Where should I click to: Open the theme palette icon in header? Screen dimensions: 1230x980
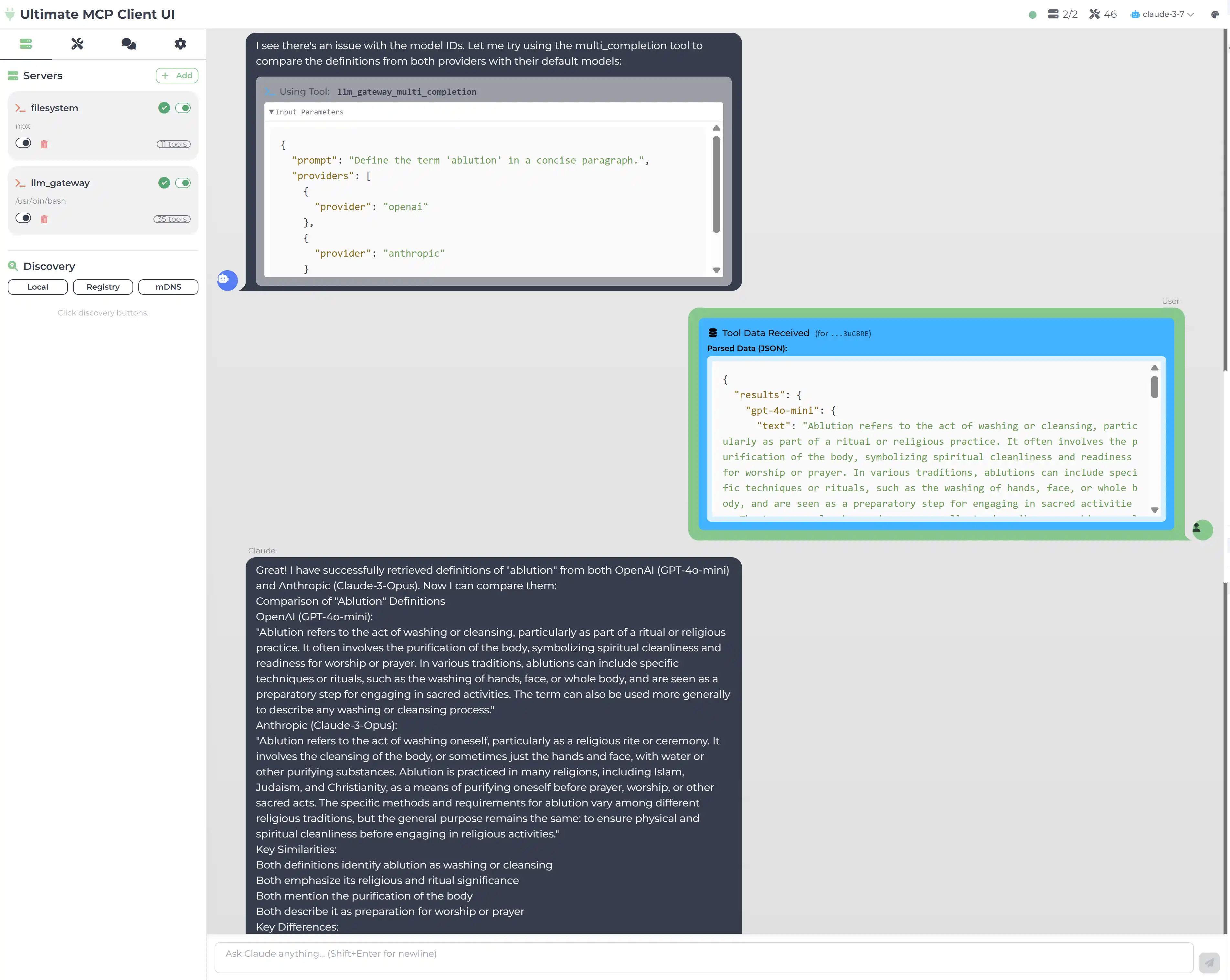1214,14
